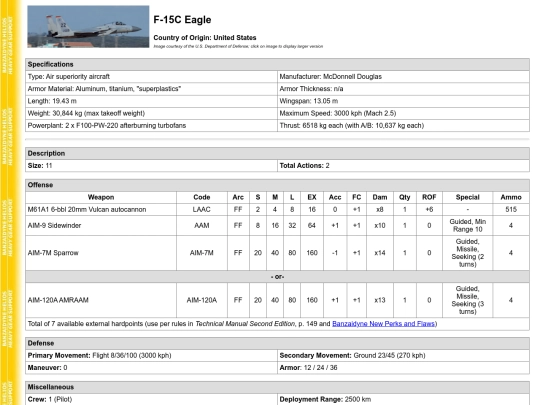Select the Powerplant F100-PW-220 cell
The width and height of the screenshot is (540, 405).
pyautogui.click(x=151, y=125)
